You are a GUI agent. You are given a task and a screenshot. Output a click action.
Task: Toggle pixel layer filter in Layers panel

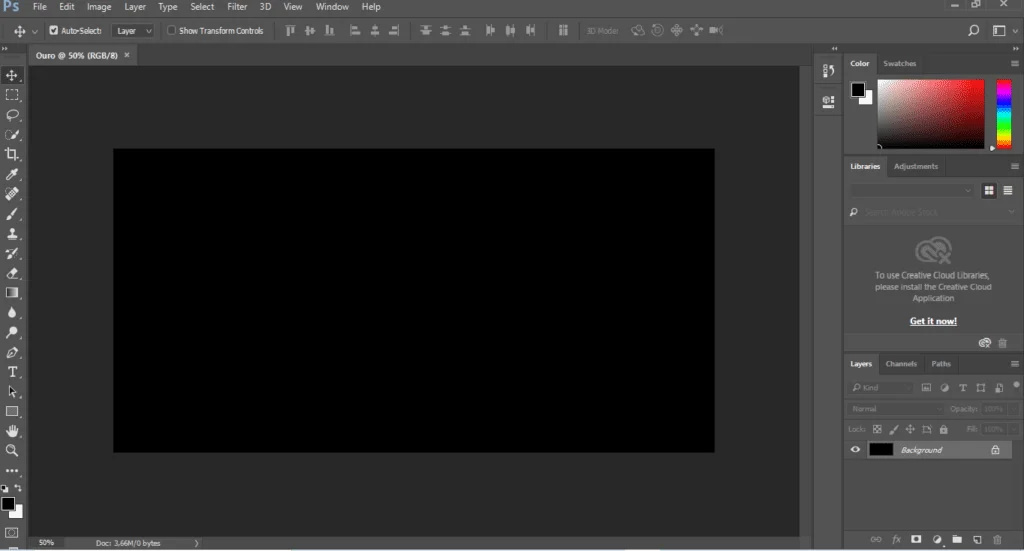[926, 388]
